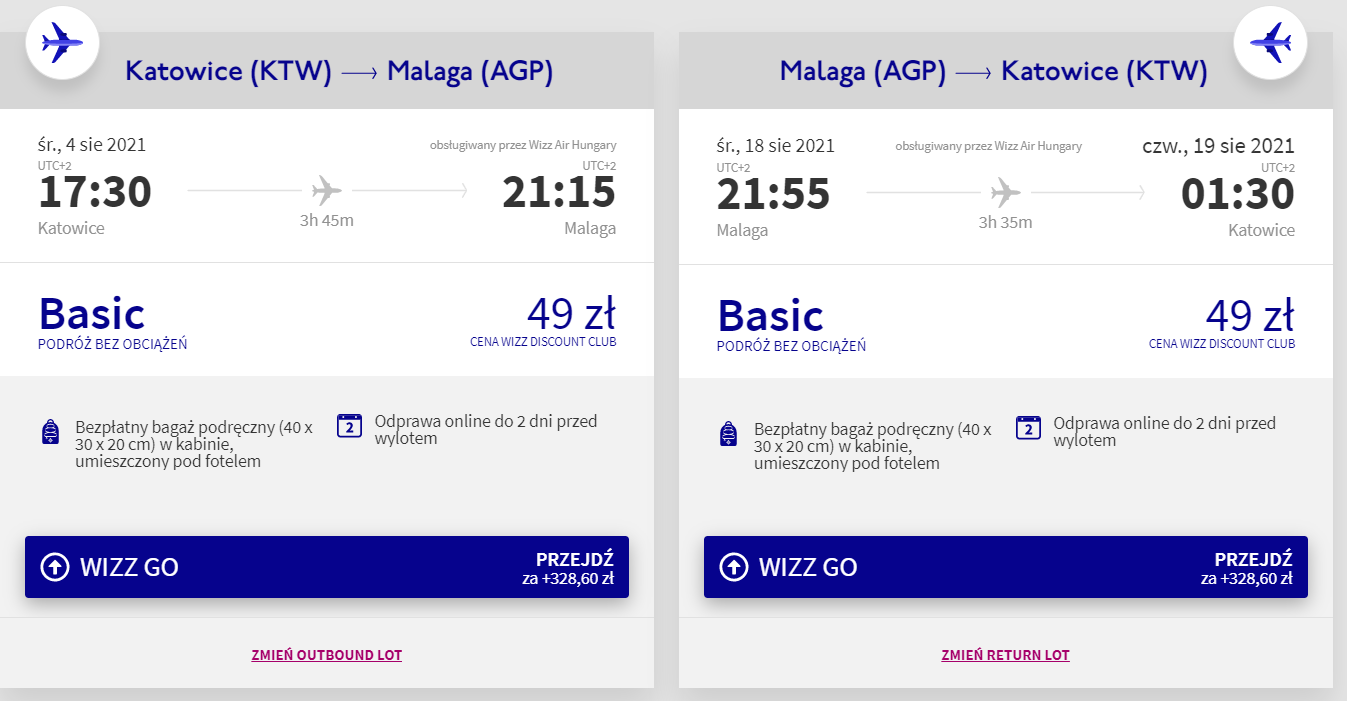
Task: Click the grey plane icon above 3h 45m
Action: [x=327, y=190]
